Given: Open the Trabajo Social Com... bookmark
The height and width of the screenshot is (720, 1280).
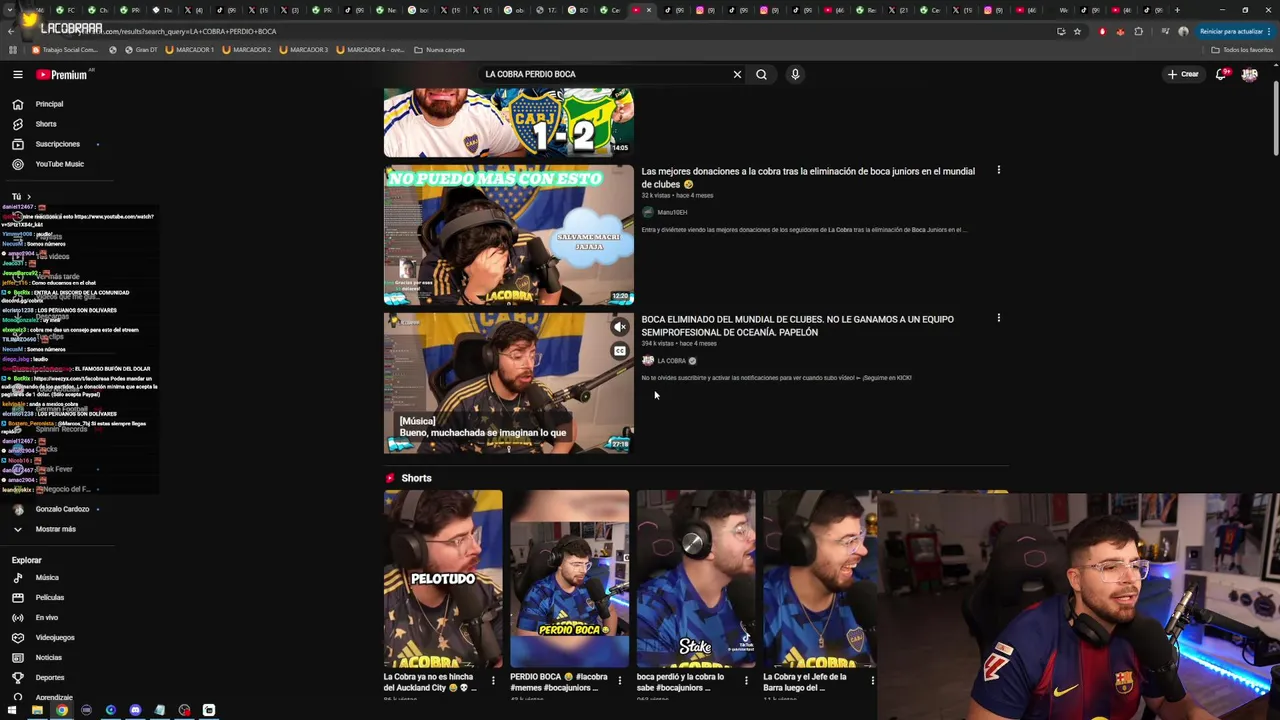Looking at the screenshot, I should [65, 49].
